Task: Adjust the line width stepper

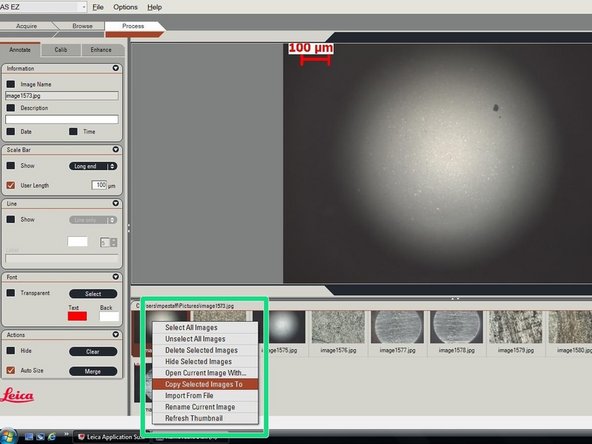Action: (x=113, y=242)
